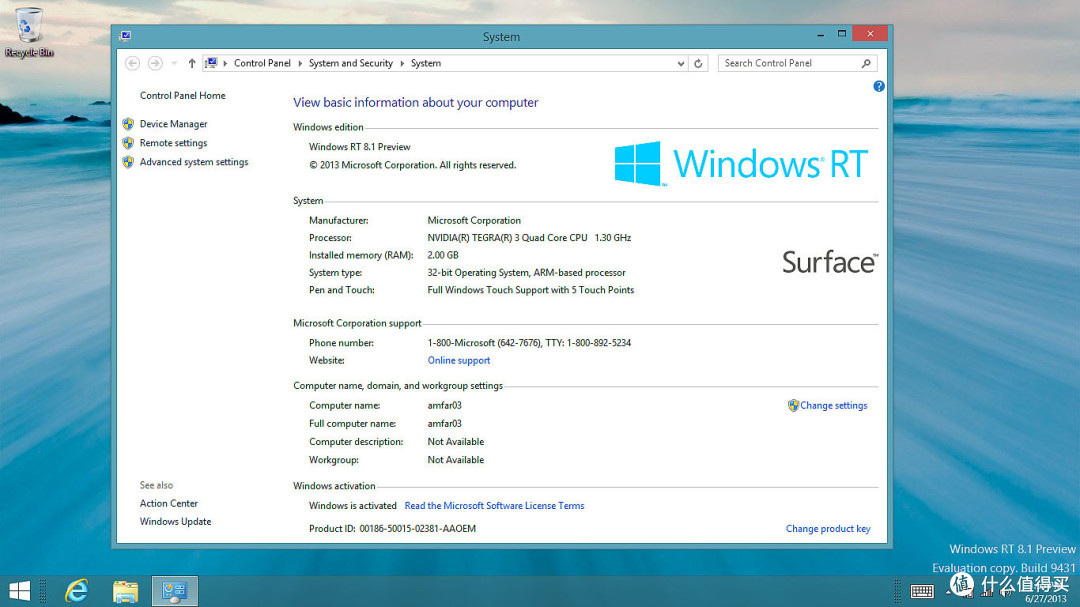Refresh the System page

[x=698, y=63]
